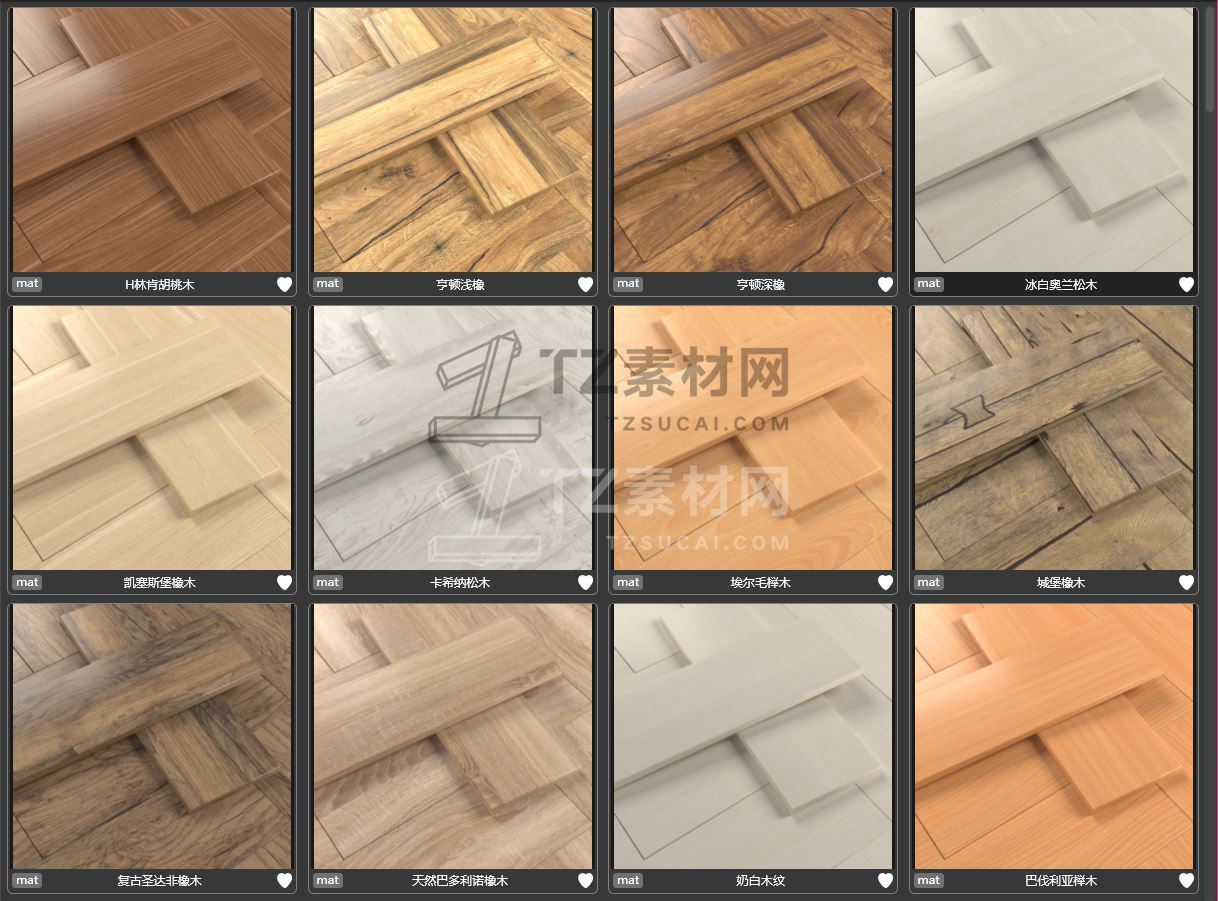
Task: Select the 复古圣达非橡木 vintage oak thumbnail
Action: pos(152,736)
